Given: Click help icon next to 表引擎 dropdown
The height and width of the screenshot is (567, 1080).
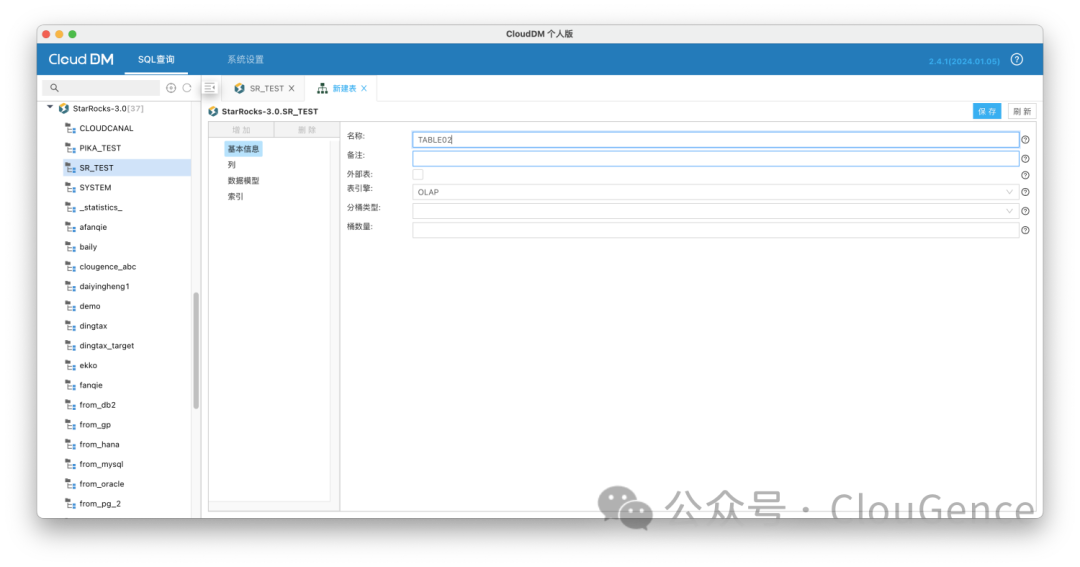Looking at the screenshot, I should [1025, 192].
